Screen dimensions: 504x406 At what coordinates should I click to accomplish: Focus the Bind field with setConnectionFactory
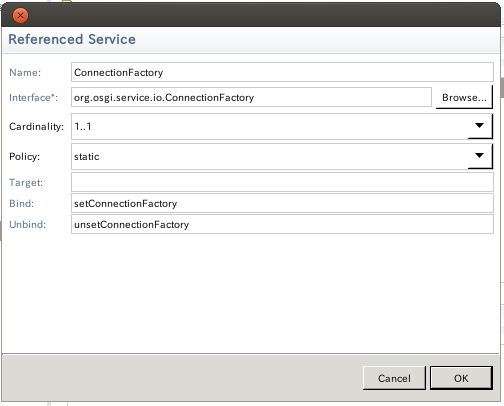(x=282, y=203)
